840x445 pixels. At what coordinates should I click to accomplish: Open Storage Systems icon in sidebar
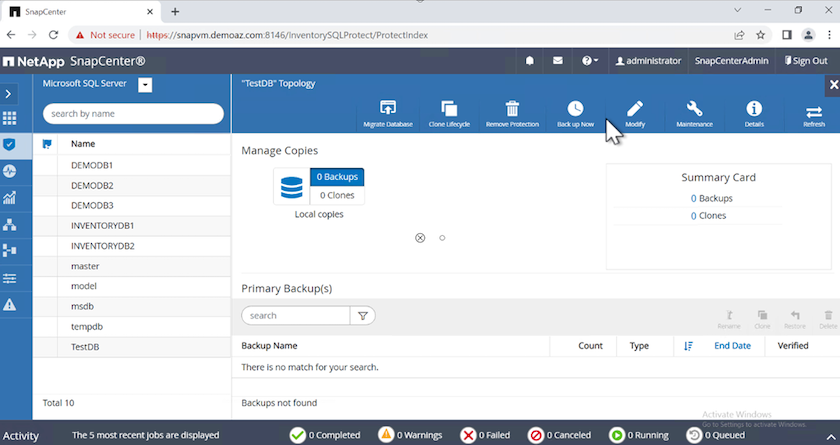(x=10, y=251)
